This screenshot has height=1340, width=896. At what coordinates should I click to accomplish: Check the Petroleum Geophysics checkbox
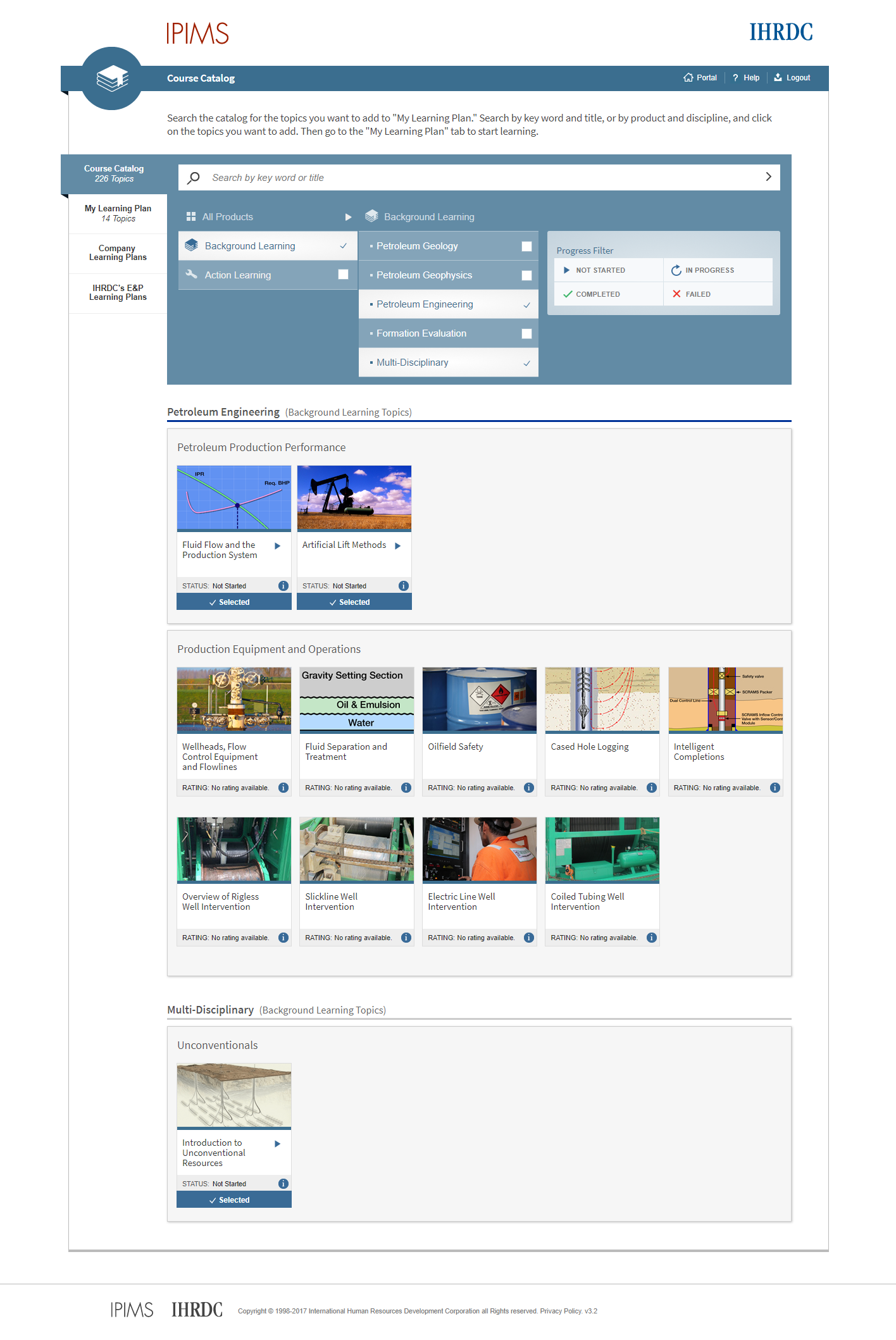(x=526, y=276)
